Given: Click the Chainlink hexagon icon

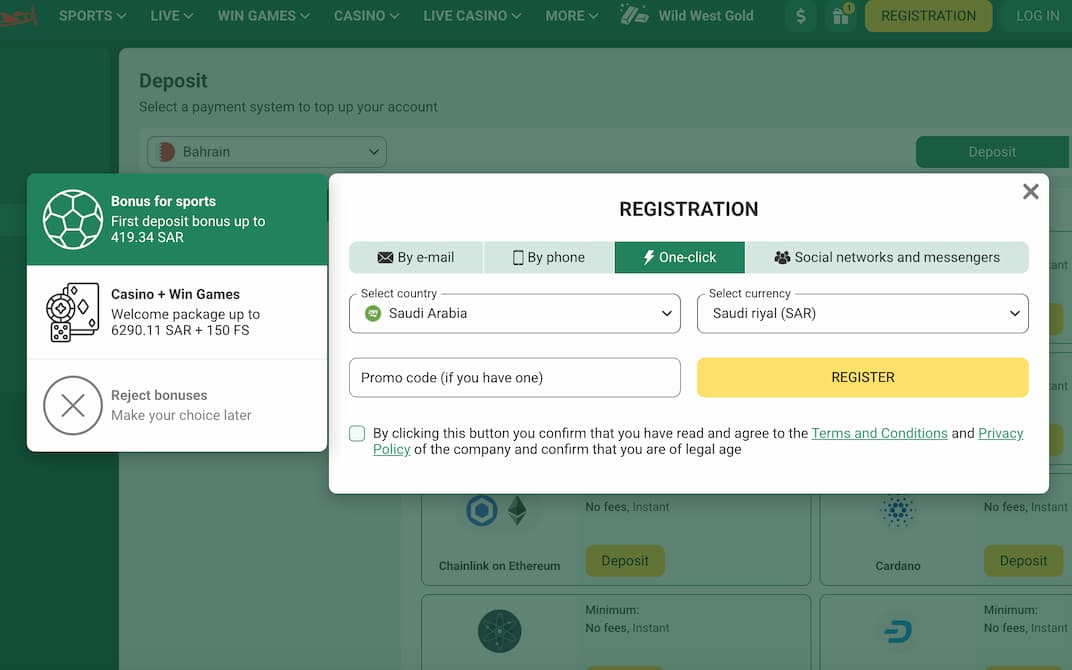Looking at the screenshot, I should click(482, 510).
